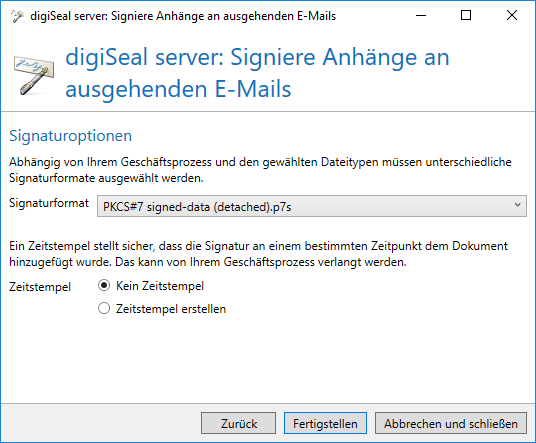Click the large blue digiSeal server header title
The width and height of the screenshot is (536, 443).
257,72
